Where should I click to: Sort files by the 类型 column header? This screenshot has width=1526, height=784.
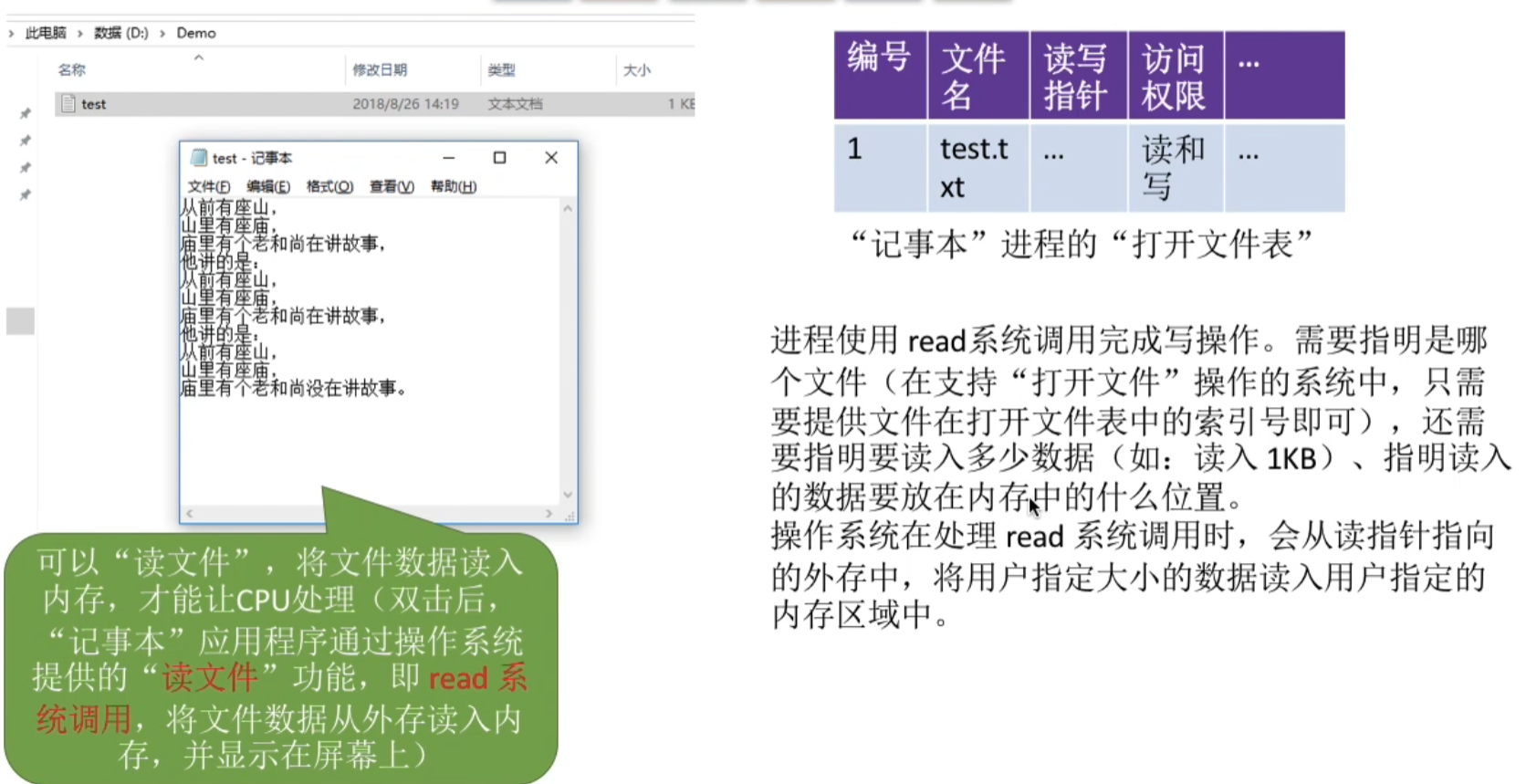[501, 70]
